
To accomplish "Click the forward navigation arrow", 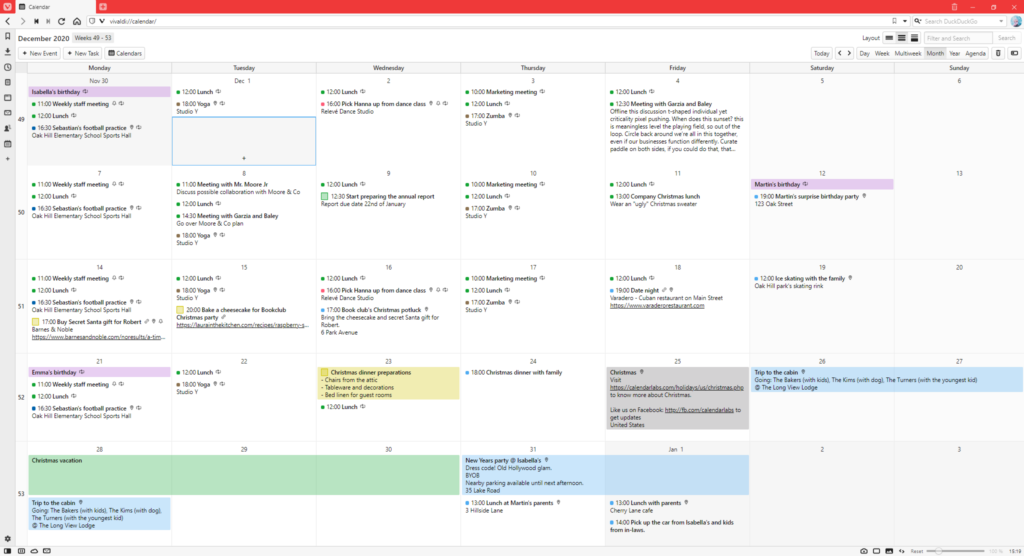I will coord(22,21).
